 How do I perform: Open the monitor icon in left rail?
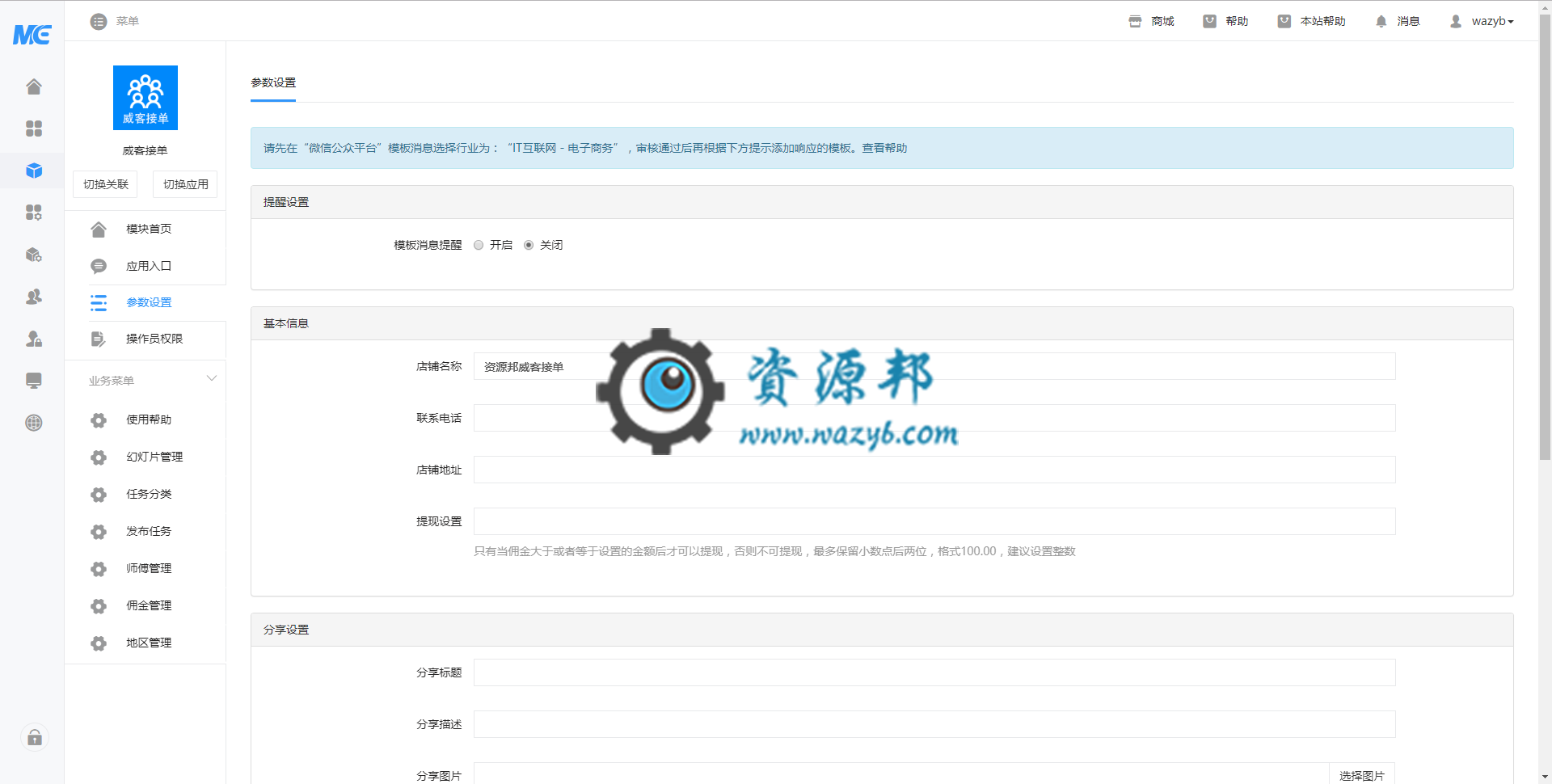click(34, 381)
